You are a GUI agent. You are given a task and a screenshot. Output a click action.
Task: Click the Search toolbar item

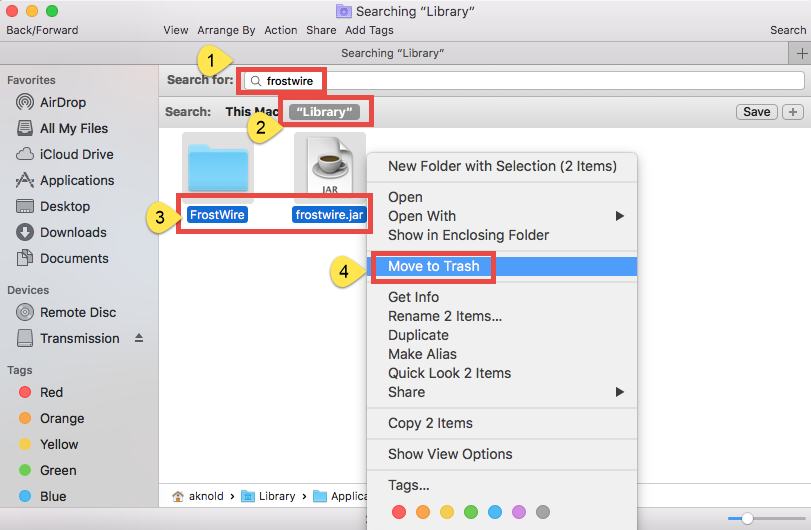click(788, 30)
